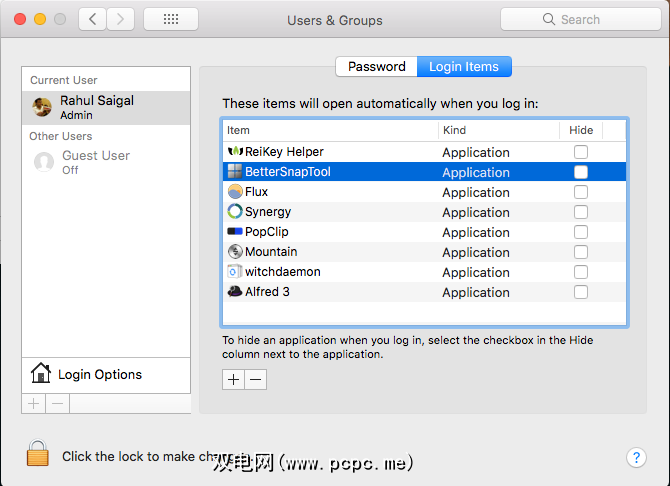Remove selected login item with minus button
This screenshot has height=486, width=670.
click(256, 379)
